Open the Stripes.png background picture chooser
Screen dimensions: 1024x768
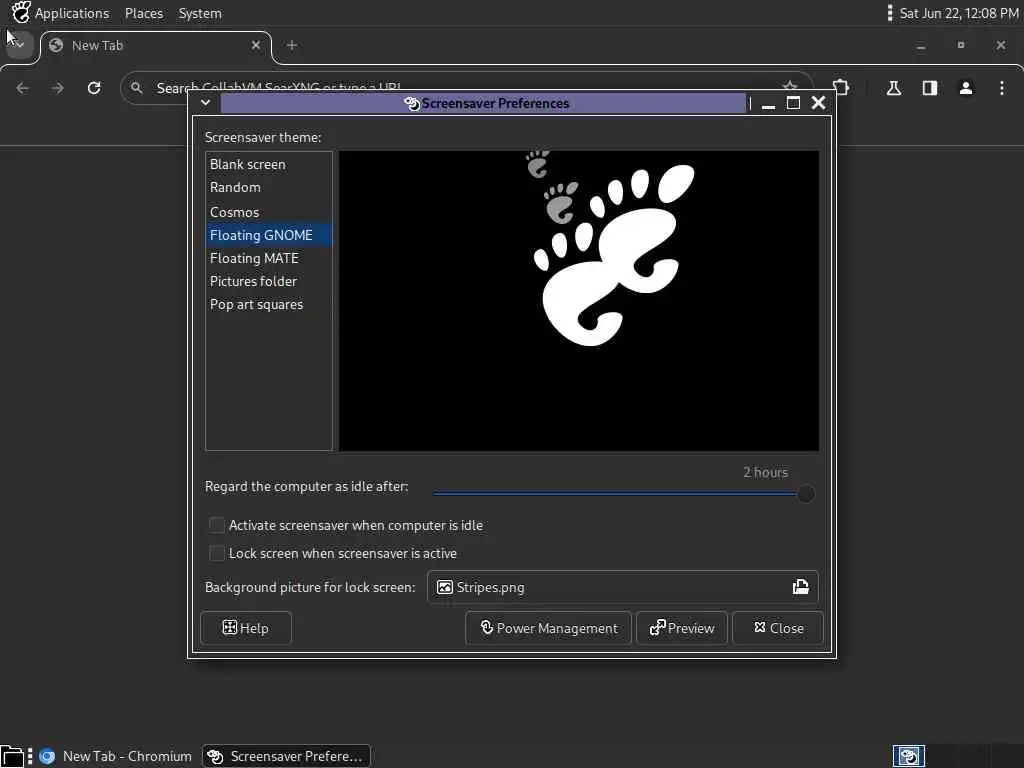(x=622, y=587)
